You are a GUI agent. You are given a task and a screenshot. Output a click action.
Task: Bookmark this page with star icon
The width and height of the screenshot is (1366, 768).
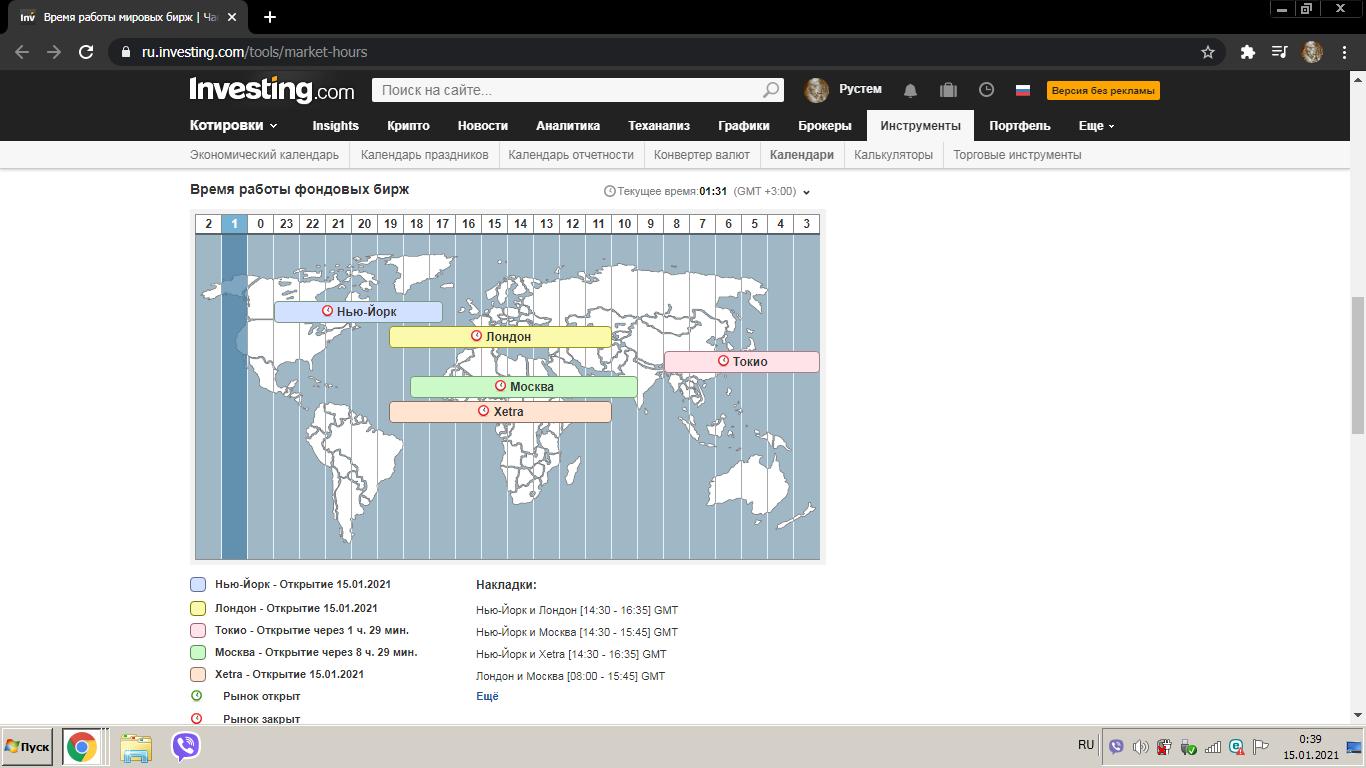click(1208, 52)
